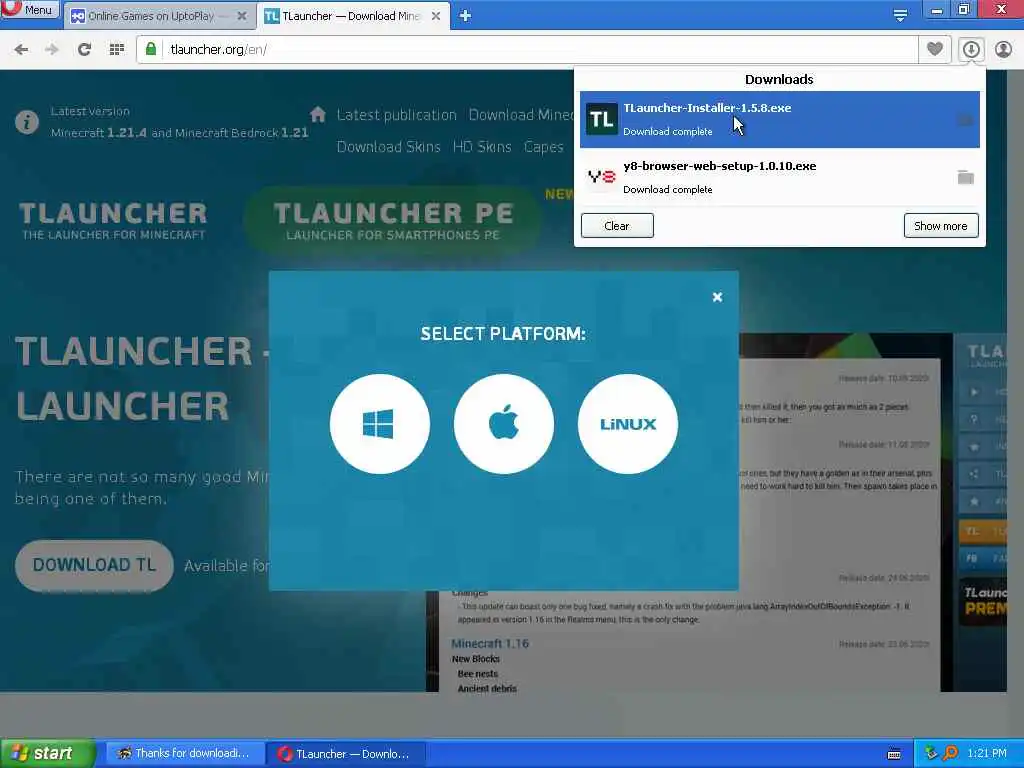The image size is (1024, 768).
Task: Show y8-browser setup in folder
Action: click(x=965, y=177)
